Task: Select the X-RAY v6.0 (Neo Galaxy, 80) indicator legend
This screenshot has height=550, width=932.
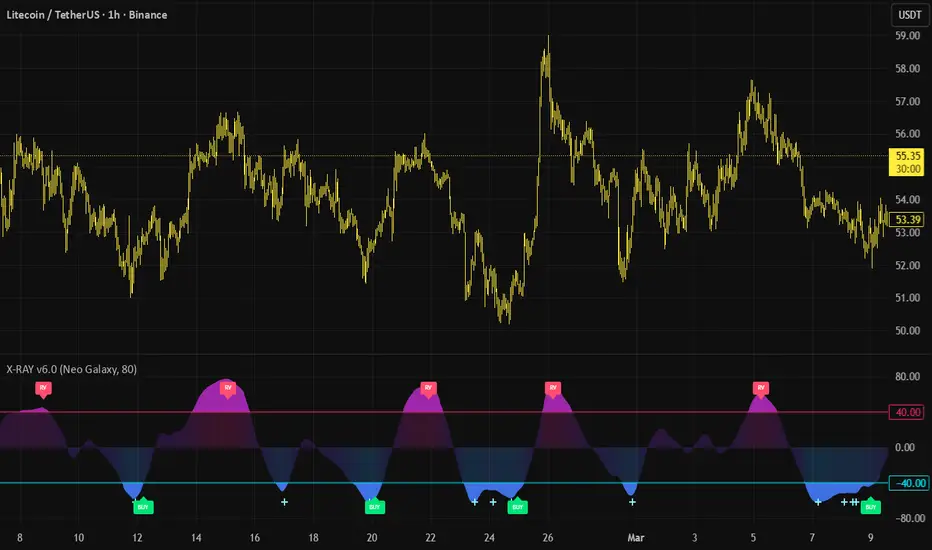Action: (x=71, y=369)
